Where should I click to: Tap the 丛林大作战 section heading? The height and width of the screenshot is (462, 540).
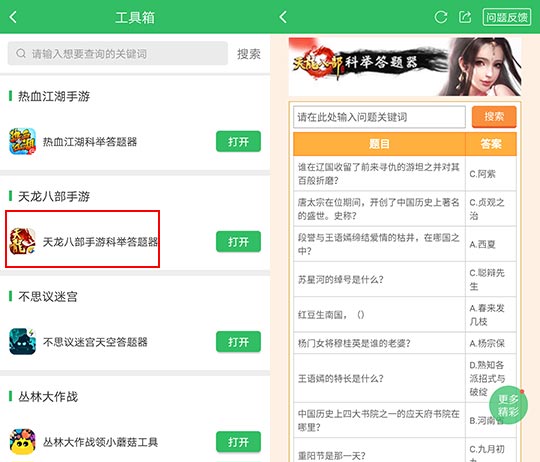(48, 397)
